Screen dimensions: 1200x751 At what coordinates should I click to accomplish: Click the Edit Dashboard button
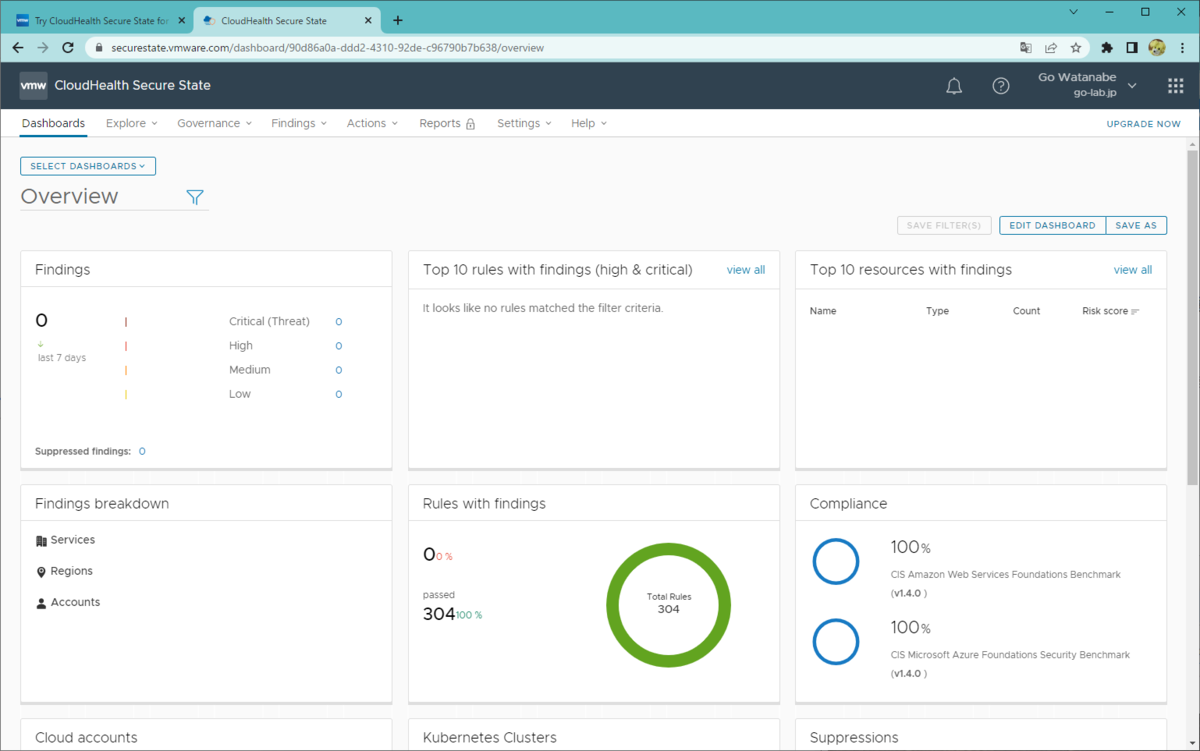1052,225
